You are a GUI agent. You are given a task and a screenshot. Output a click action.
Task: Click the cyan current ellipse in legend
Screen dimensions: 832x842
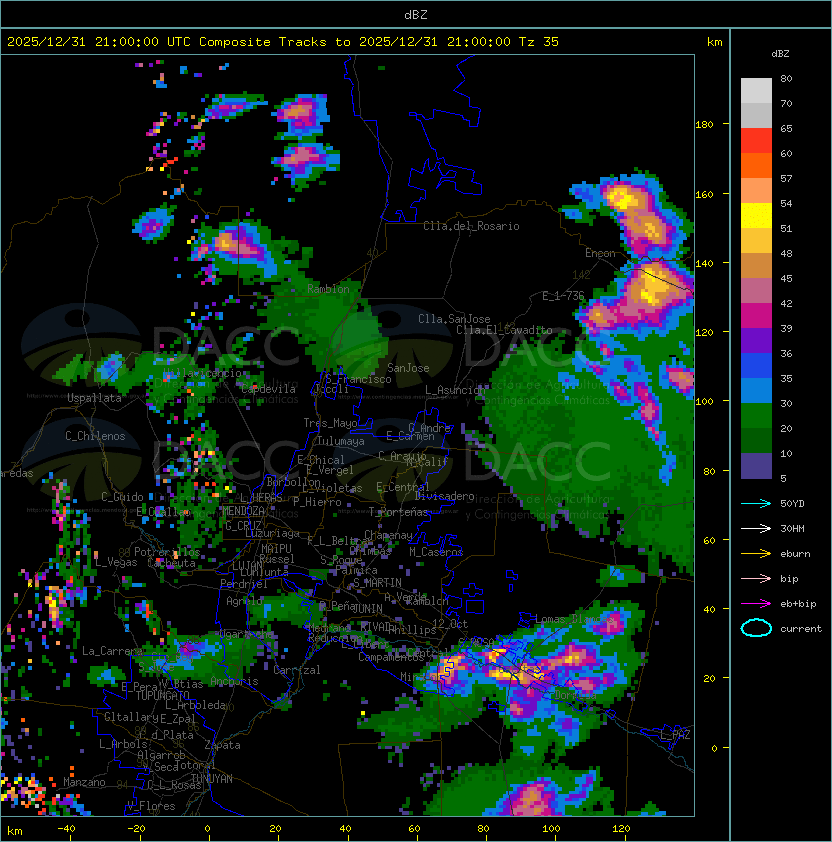[x=756, y=628]
